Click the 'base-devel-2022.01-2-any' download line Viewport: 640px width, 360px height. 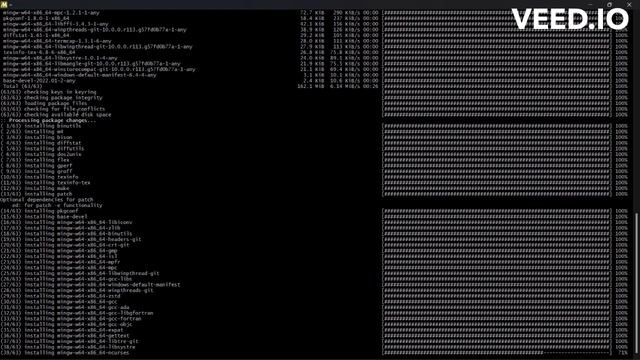[39, 81]
